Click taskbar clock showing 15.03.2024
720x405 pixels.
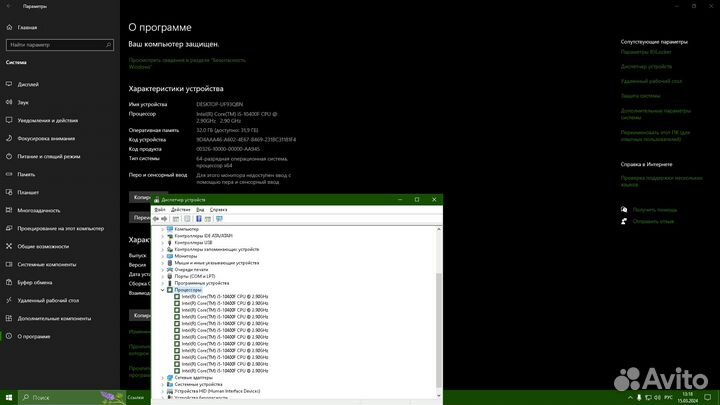(687, 398)
